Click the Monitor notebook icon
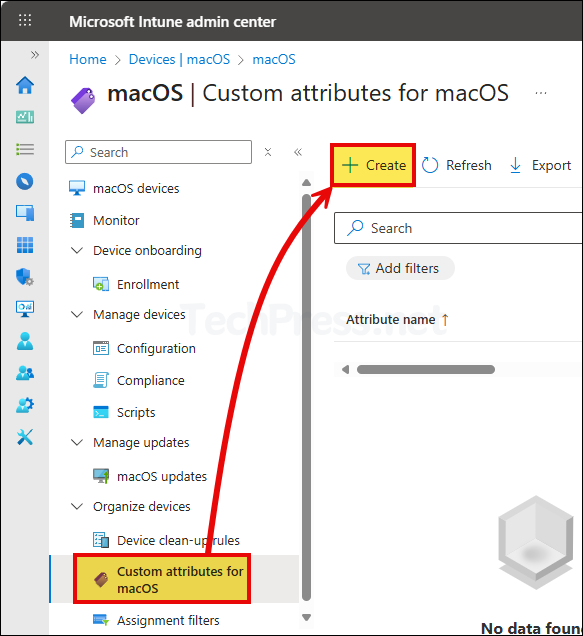The height and width of the screenshot is (636, 583). pos(77,220)
